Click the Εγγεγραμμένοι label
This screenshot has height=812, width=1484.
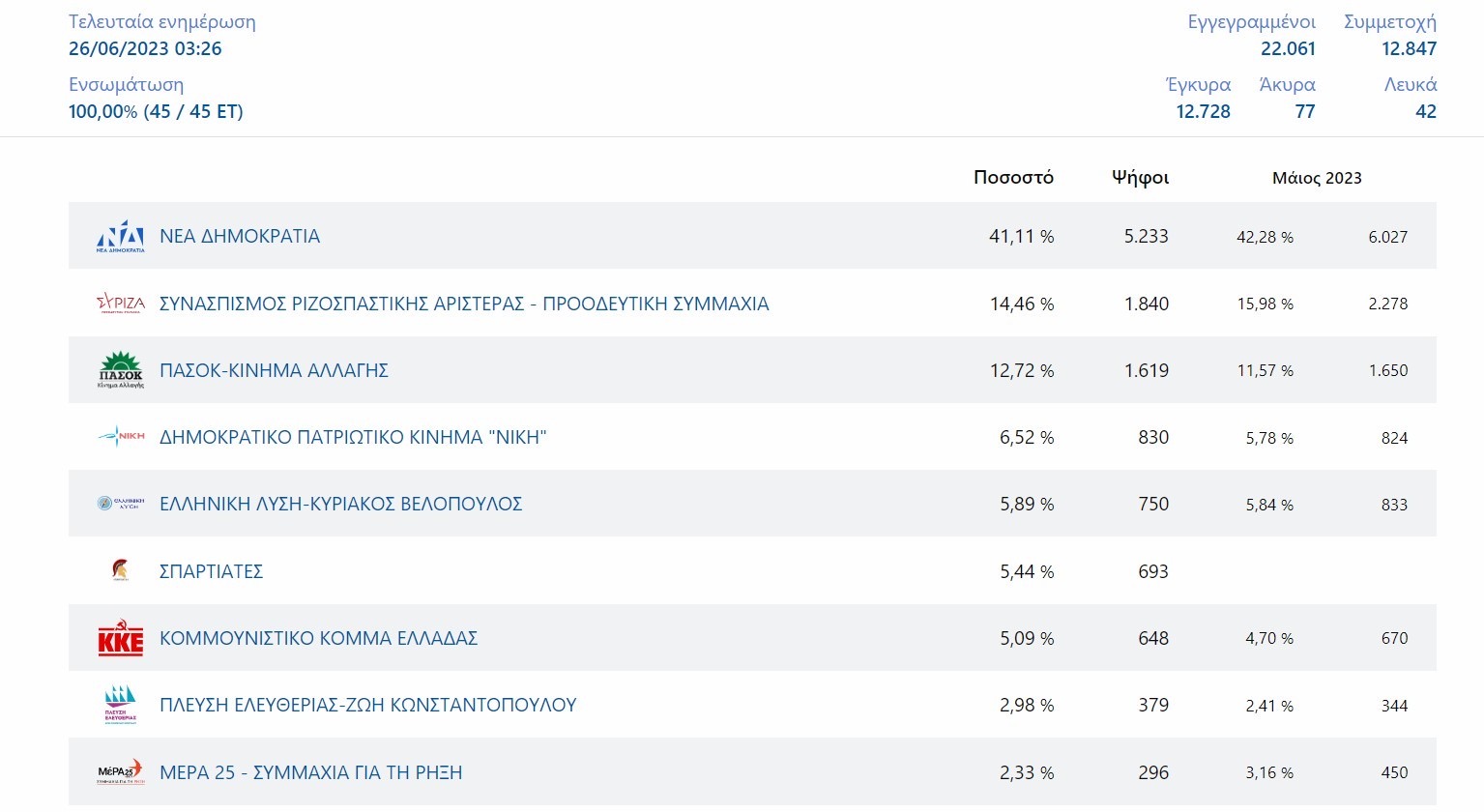[x=1251, y=22]
